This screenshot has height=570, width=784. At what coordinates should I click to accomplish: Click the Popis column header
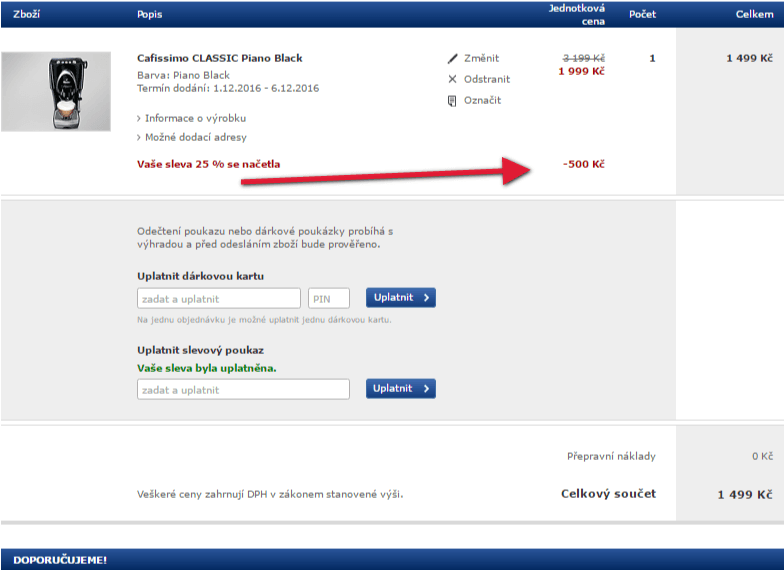(x=150, y=14)
